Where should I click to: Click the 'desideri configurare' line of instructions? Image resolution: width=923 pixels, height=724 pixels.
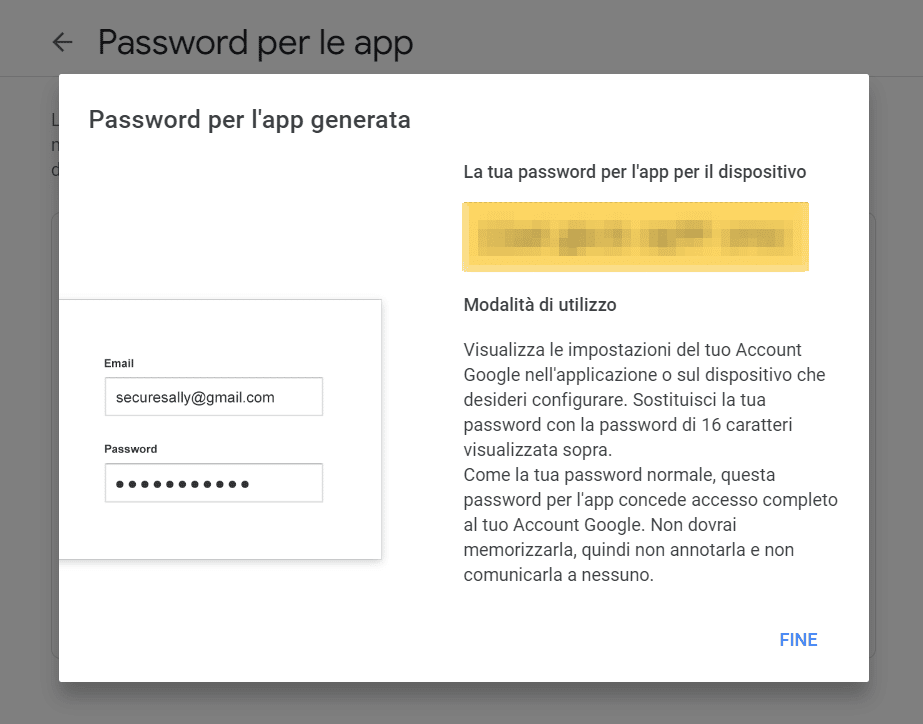pyautogui.click(x=546, y=400)
